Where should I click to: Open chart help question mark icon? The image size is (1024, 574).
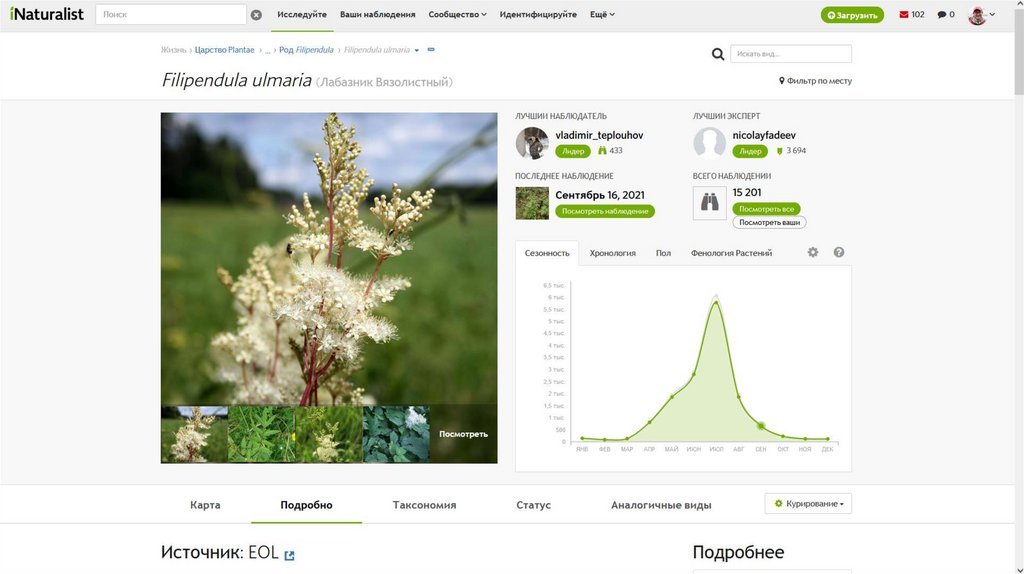[839, 252]
